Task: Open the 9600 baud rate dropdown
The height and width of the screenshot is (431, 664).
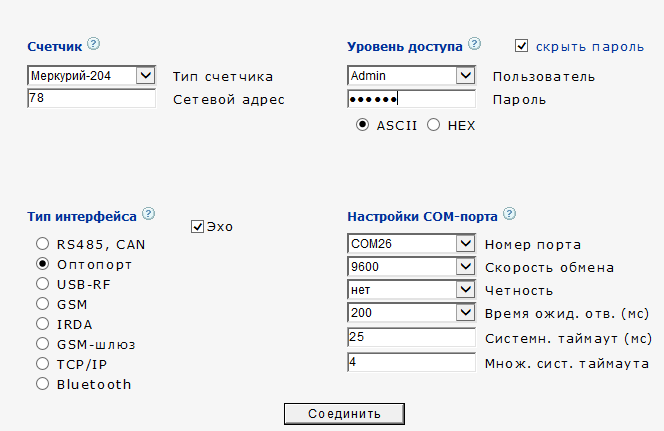Action: [411, 267]
